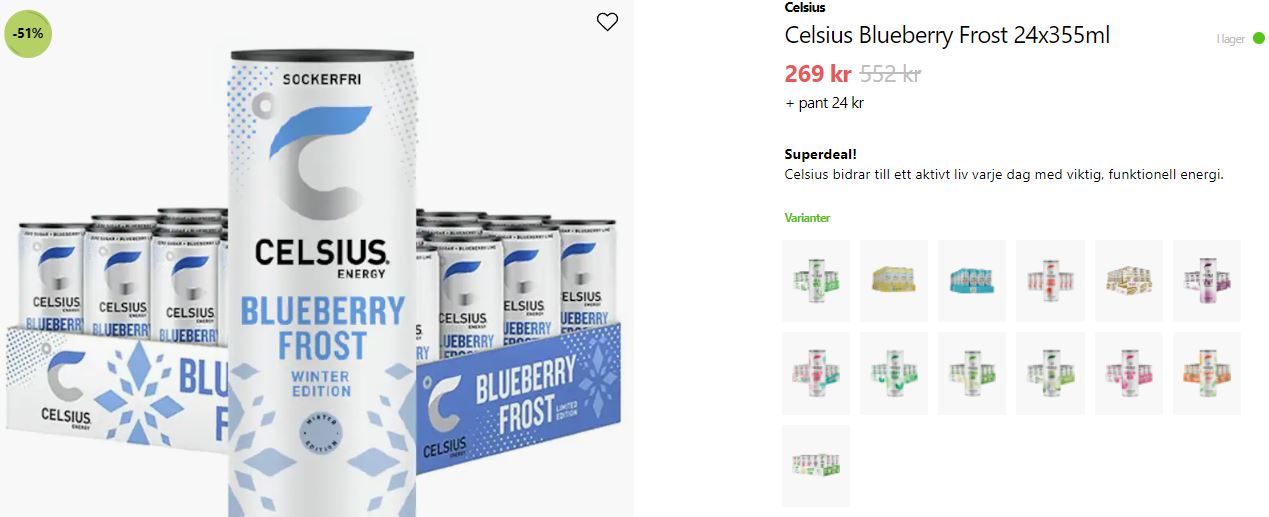Screen dimensions: 1269x517
Task: Click the Celsius Blueberry Frost 24x355ml title
Action: pos(947,36)
